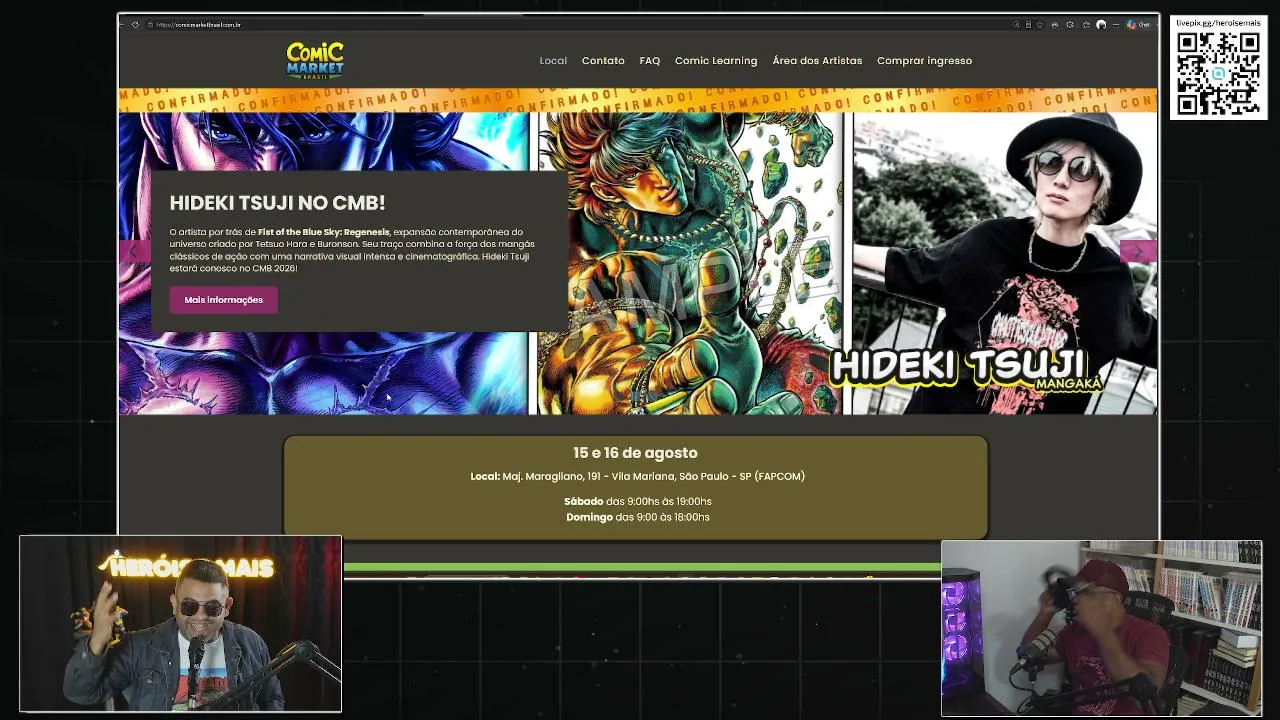Click the Mais informações button
This screenshot has width=1280, height=720.
click(224, 300)
